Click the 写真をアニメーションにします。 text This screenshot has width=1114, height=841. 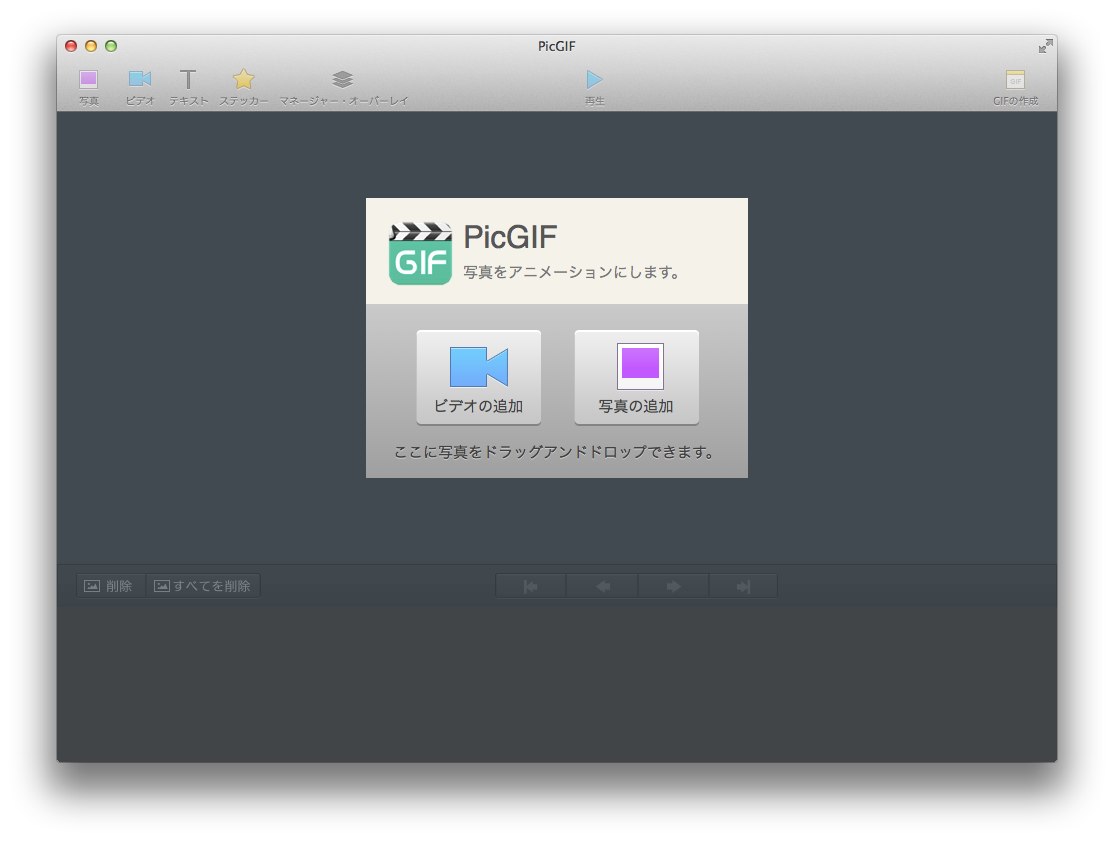pos(573,272)
